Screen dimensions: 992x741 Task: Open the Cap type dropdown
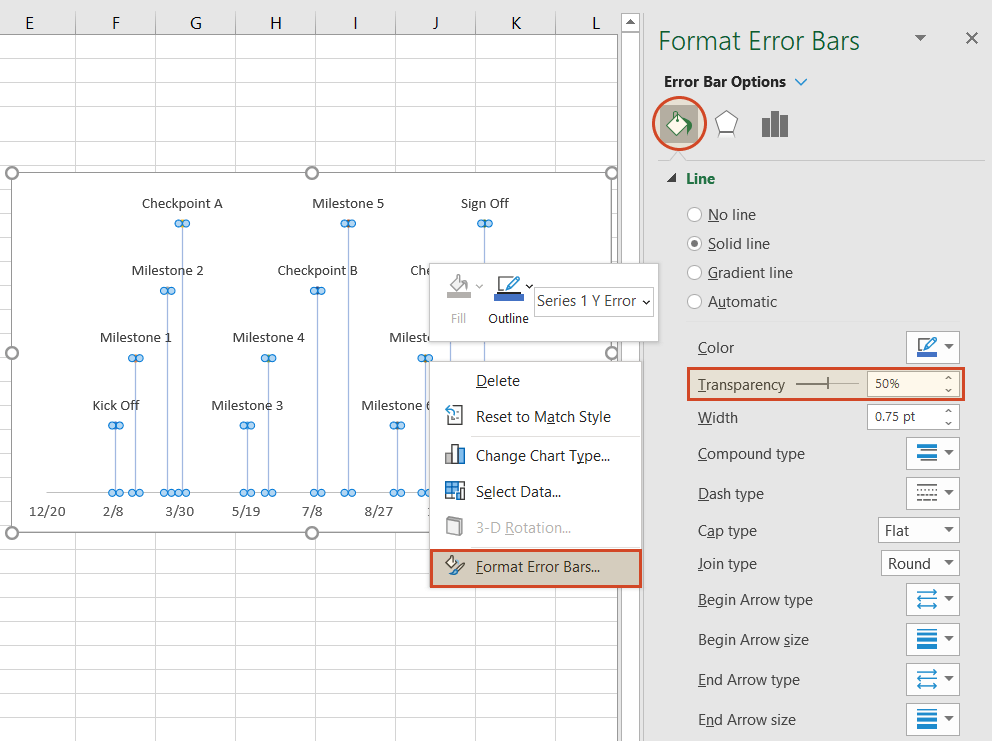tap(917, 530)
